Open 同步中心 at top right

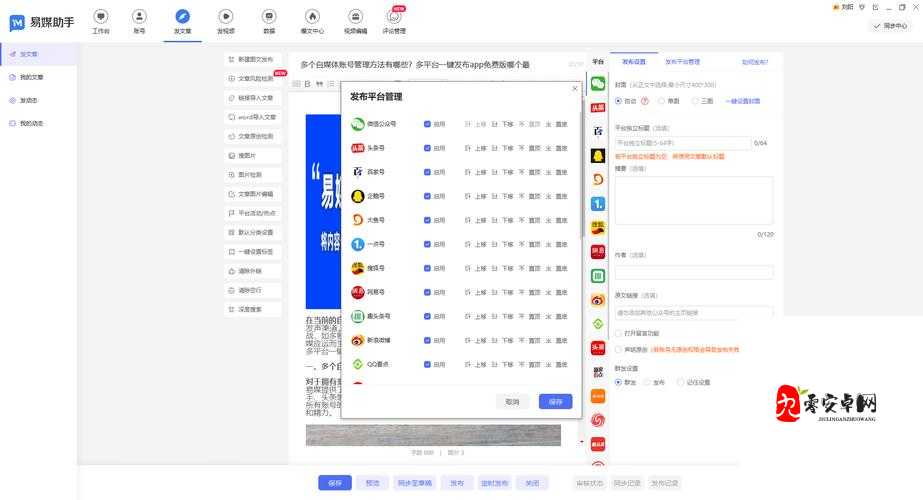(891, 26)
